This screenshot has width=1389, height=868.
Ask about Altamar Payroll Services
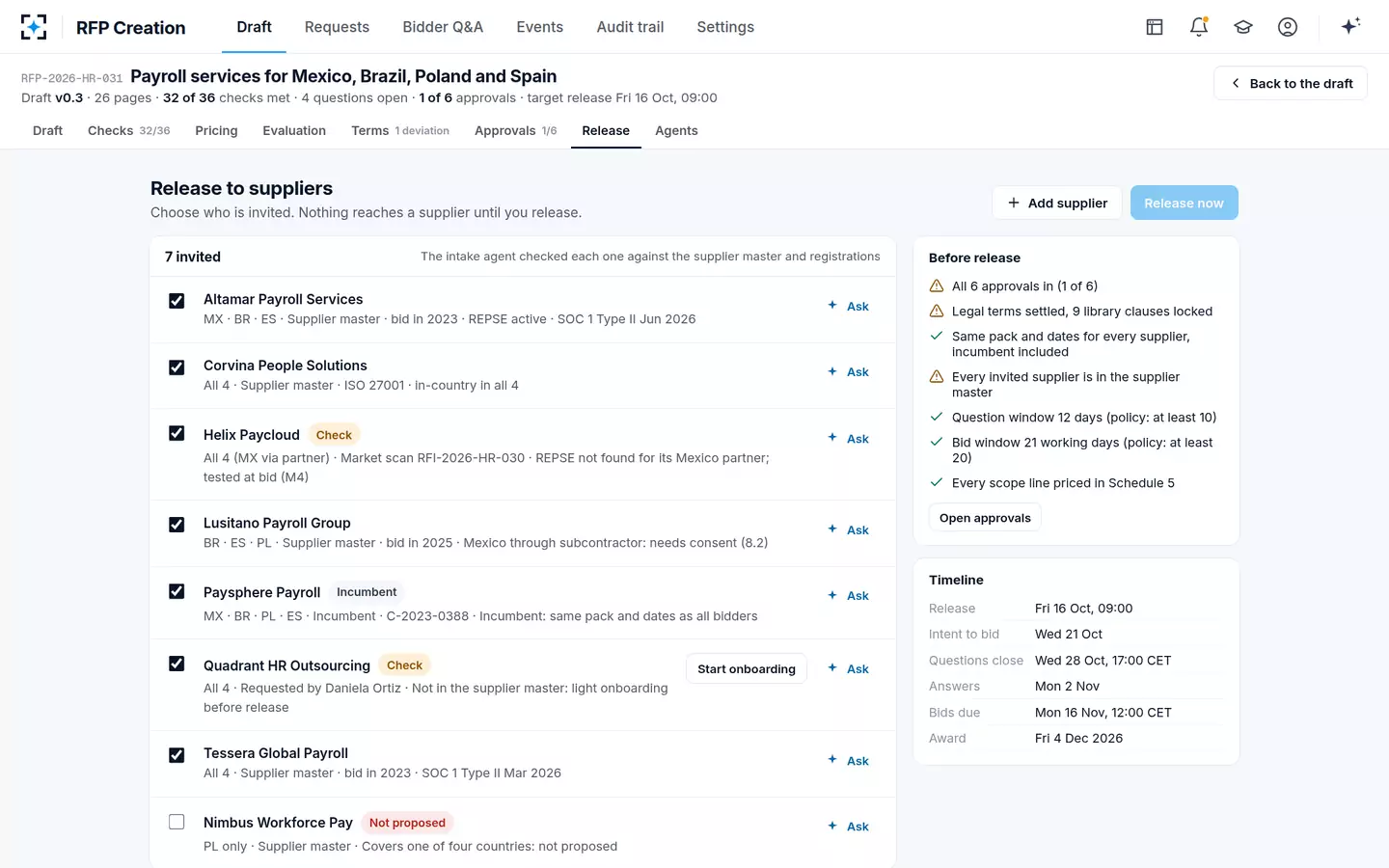(849, 306)
